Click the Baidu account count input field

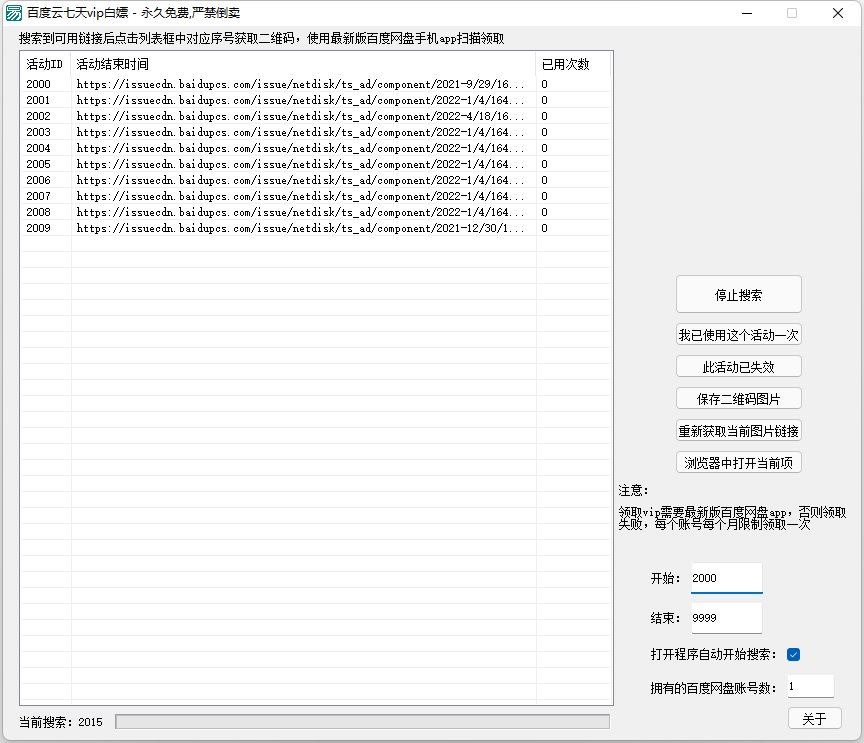(809, 685)
